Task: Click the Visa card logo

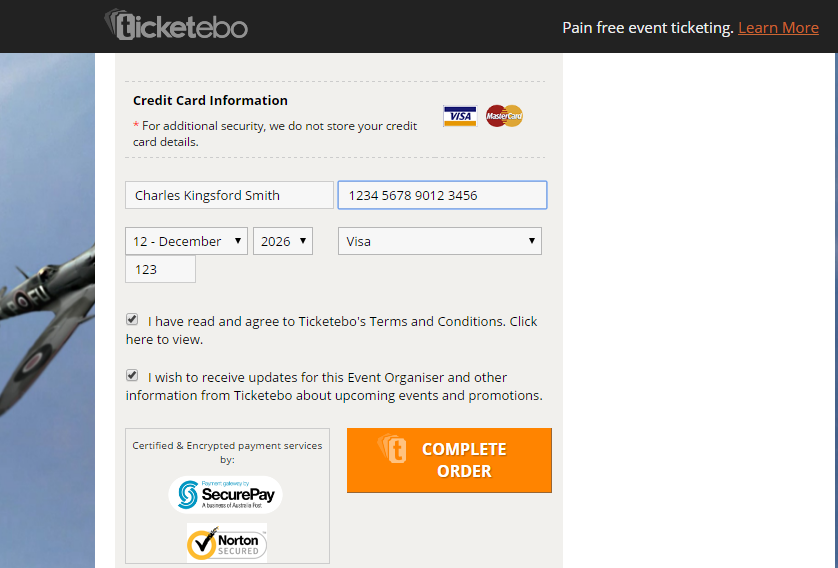Action: coord(460,116)
